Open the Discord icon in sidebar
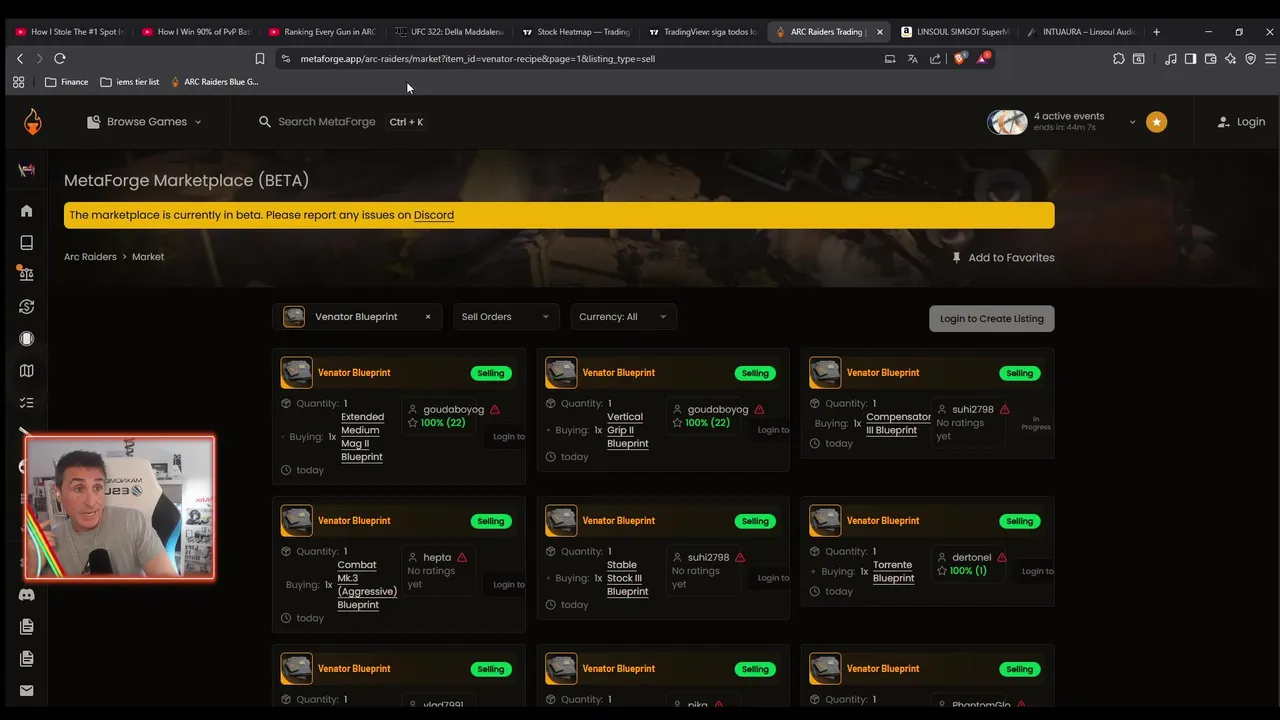This screenshot has width=1280, height=720. (27, 595)
